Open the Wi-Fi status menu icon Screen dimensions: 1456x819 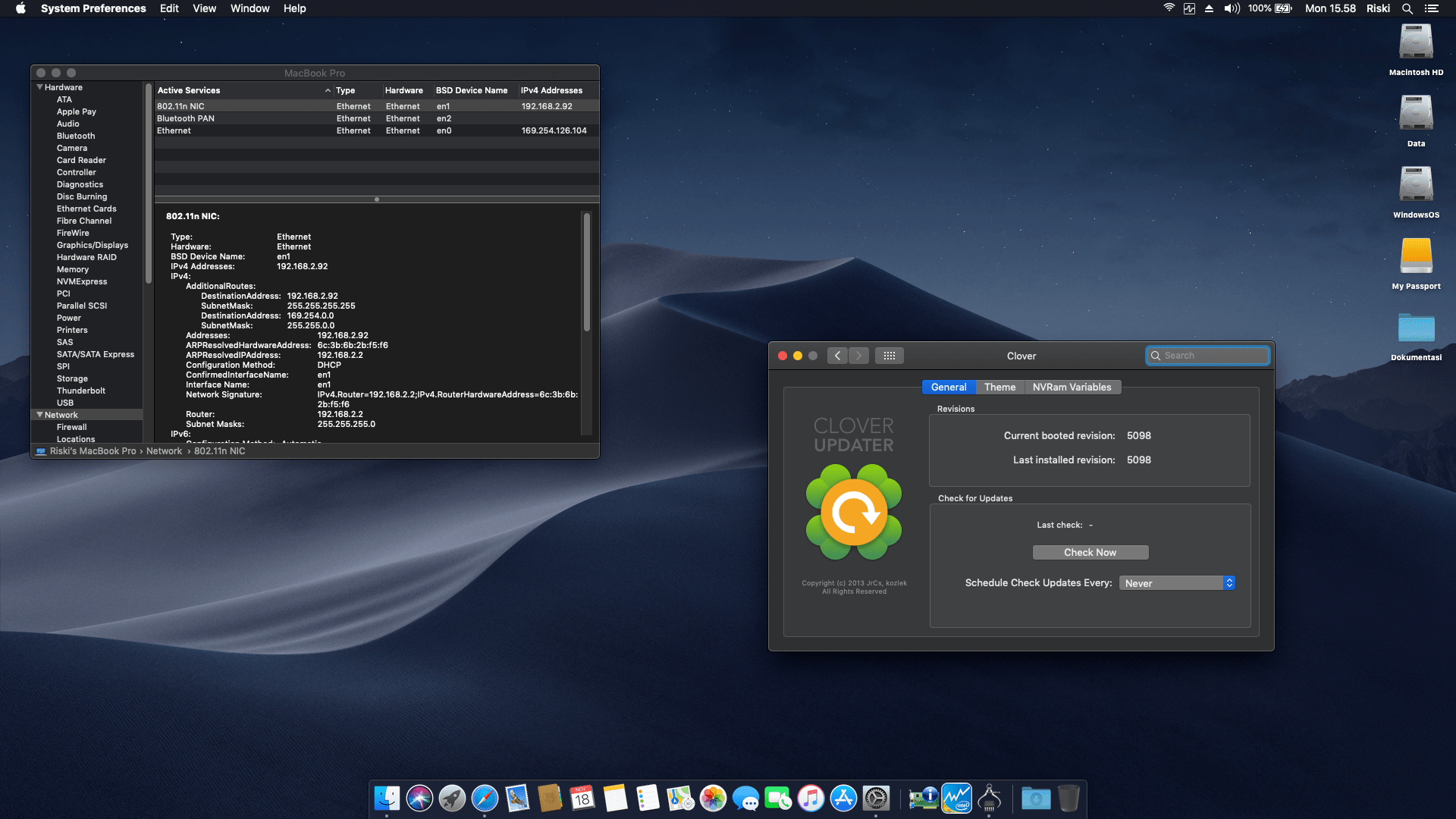coord(1169,8)
